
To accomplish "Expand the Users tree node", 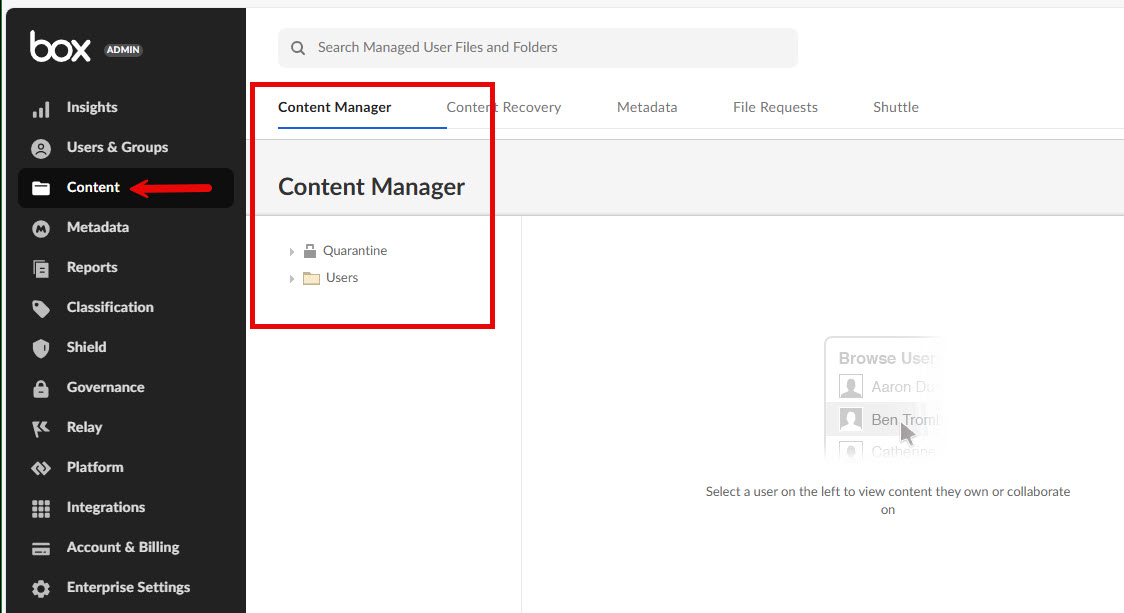I will (x=292, y=279).
